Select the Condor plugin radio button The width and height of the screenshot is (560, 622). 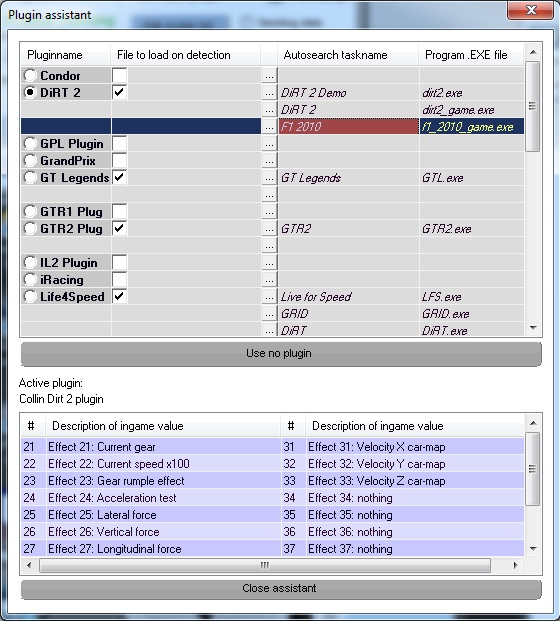point(30,75)
